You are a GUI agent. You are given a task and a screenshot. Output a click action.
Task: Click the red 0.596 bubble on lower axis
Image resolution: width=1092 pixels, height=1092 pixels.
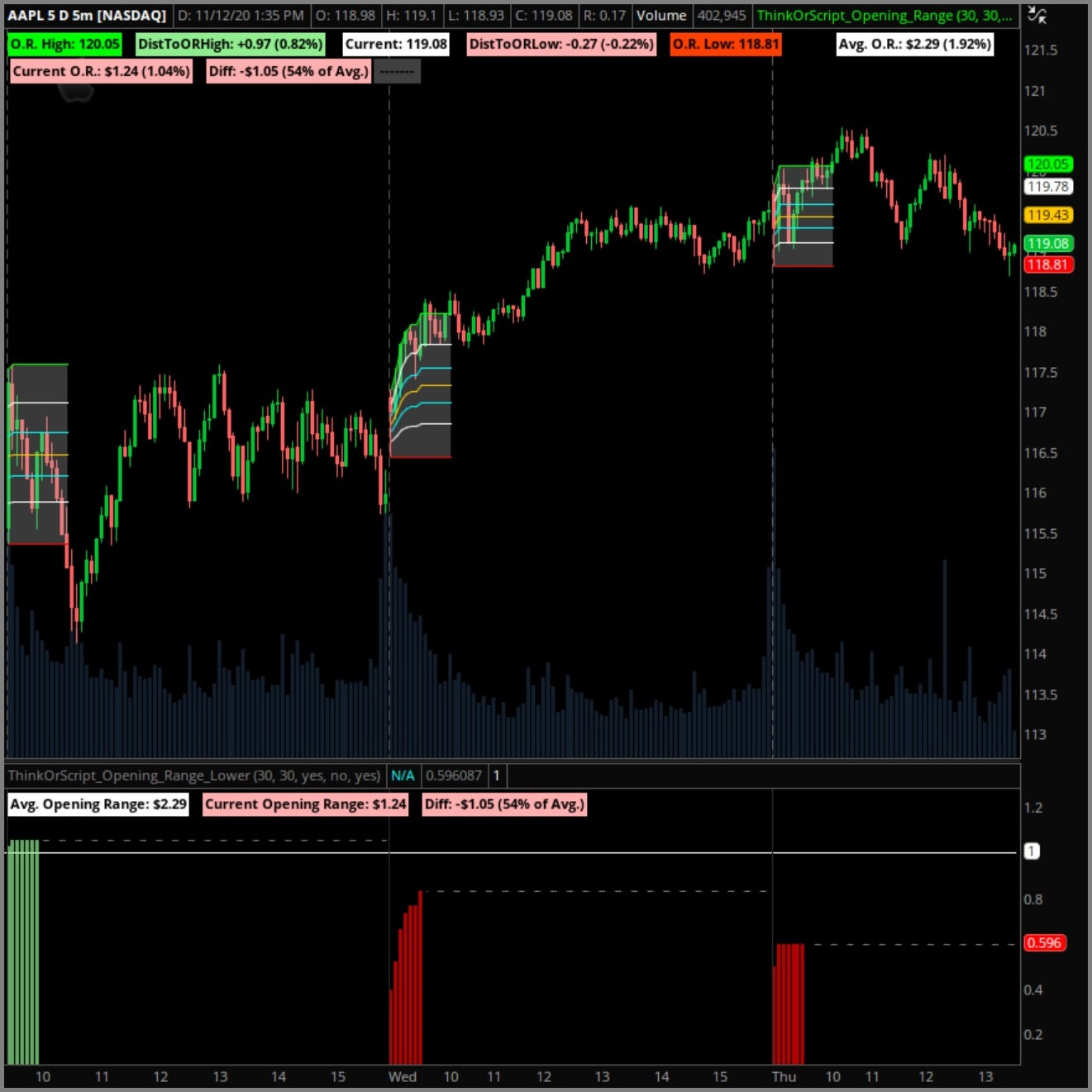point(1044,943)
